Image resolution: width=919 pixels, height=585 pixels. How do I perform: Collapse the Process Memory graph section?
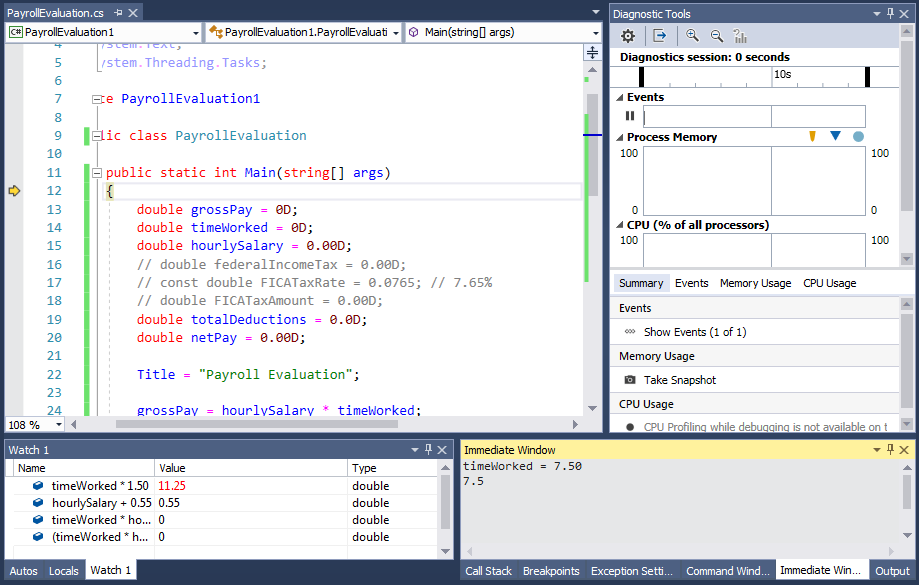[x=620, y=137]
